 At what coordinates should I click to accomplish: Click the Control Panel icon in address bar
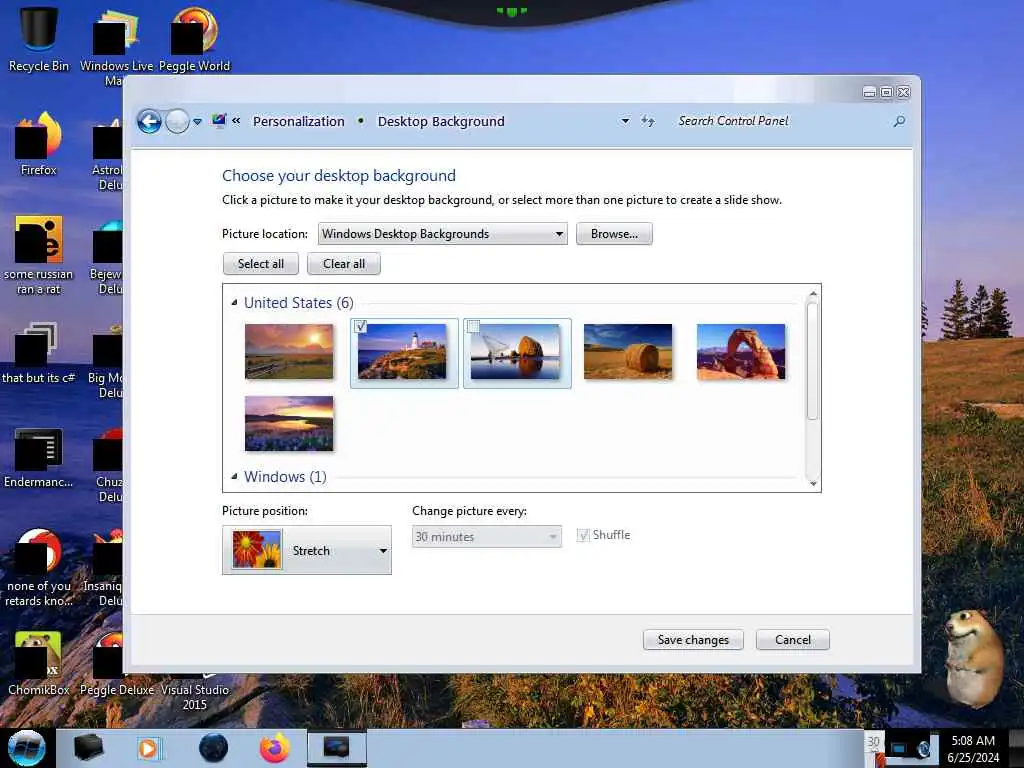pos(219,121)
